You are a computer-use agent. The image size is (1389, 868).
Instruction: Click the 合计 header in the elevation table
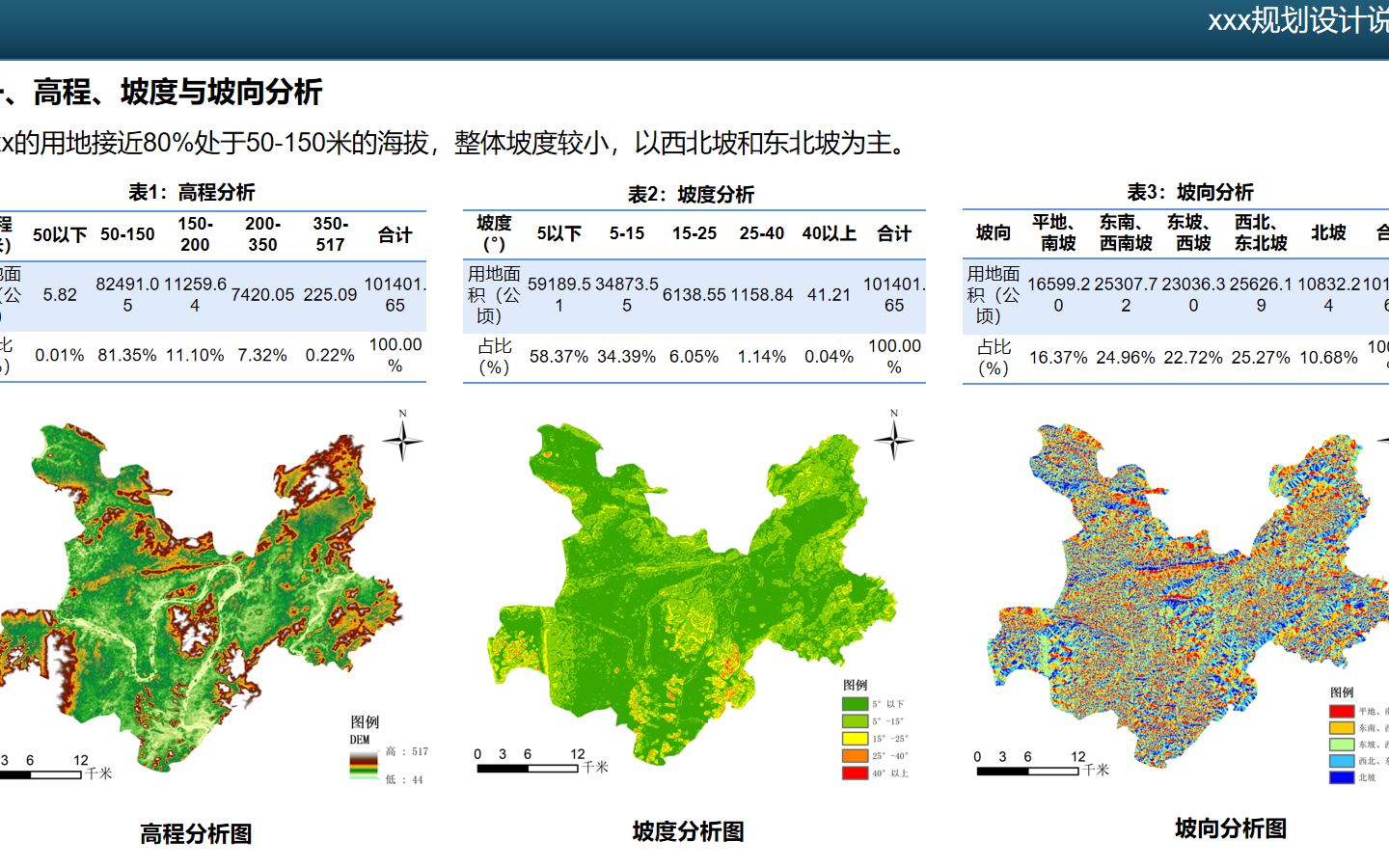click(395, 234)
